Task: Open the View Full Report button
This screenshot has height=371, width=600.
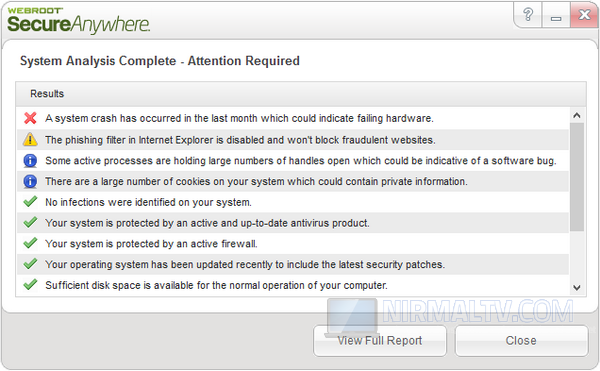Action: [380, 340]
